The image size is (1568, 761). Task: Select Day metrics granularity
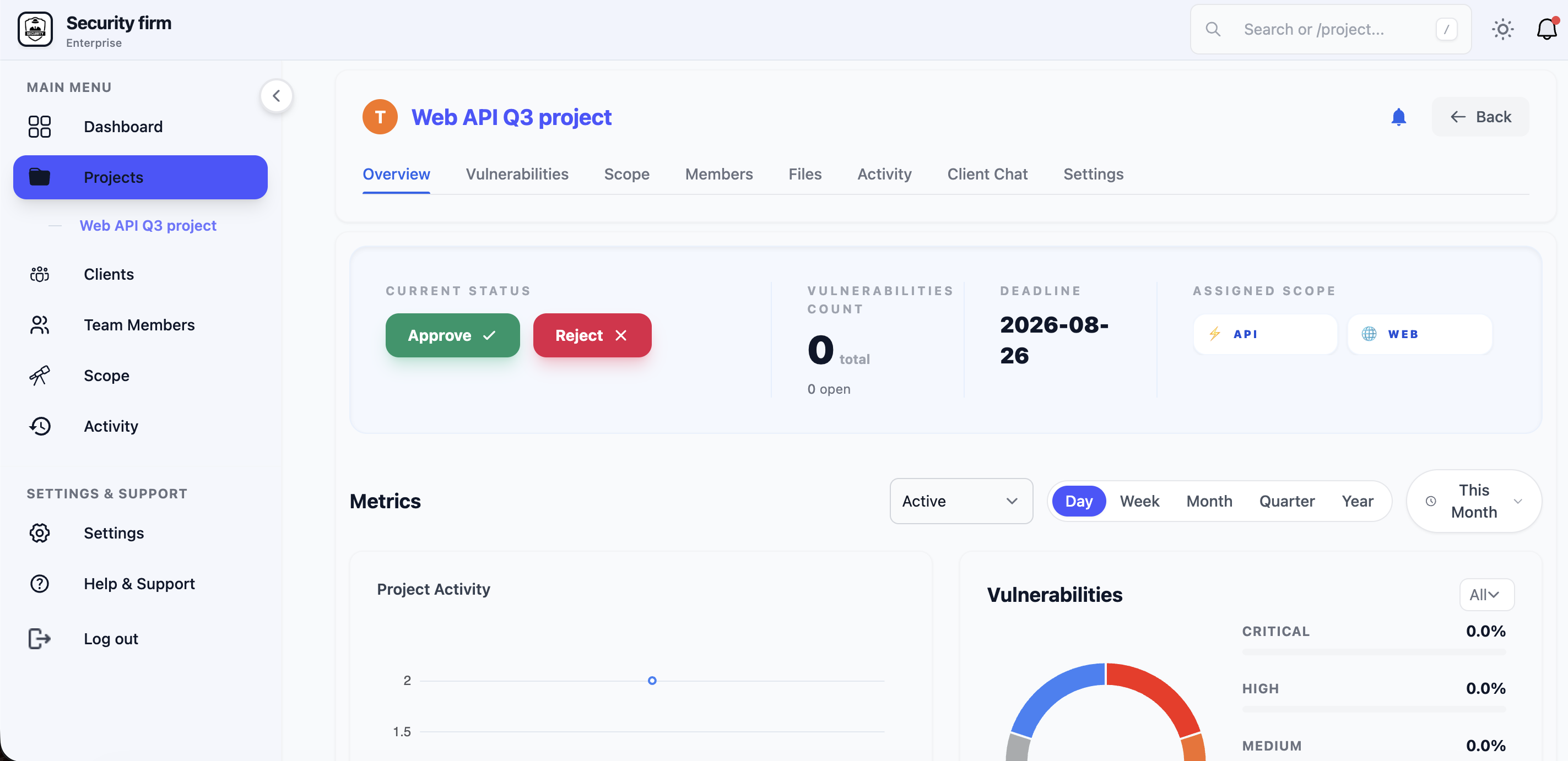[x=1079, y=501]
